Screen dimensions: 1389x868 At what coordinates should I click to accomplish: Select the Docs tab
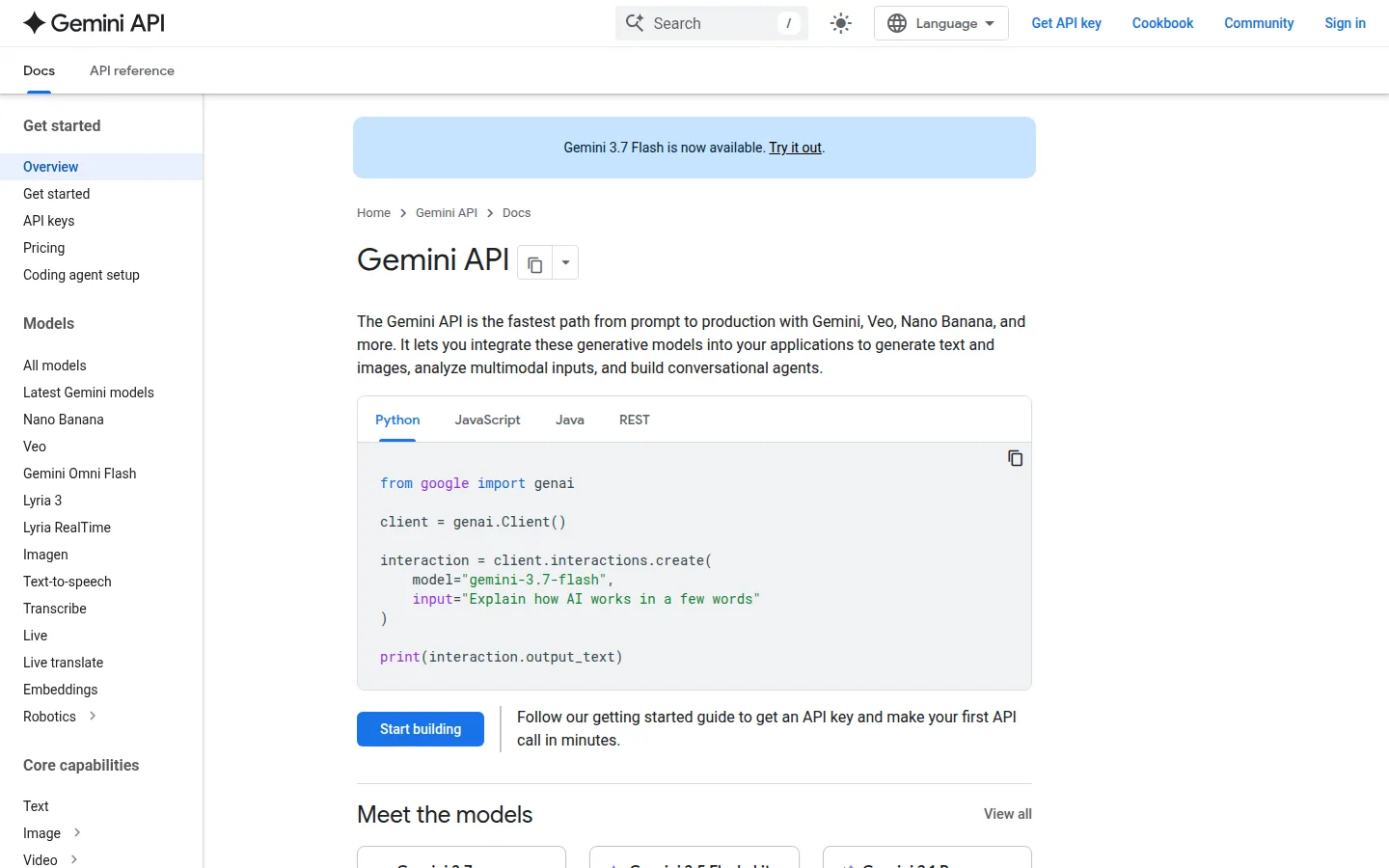tap(39, 70)
